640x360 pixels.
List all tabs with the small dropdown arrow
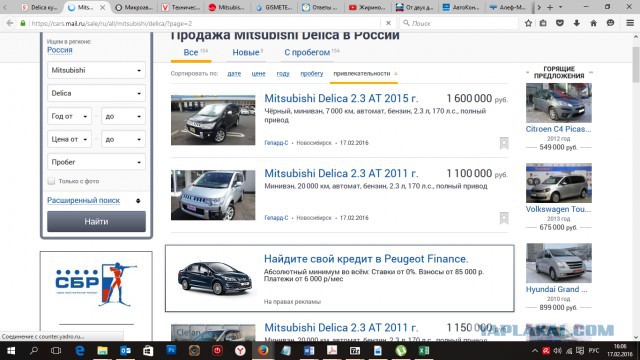(560, 7)
